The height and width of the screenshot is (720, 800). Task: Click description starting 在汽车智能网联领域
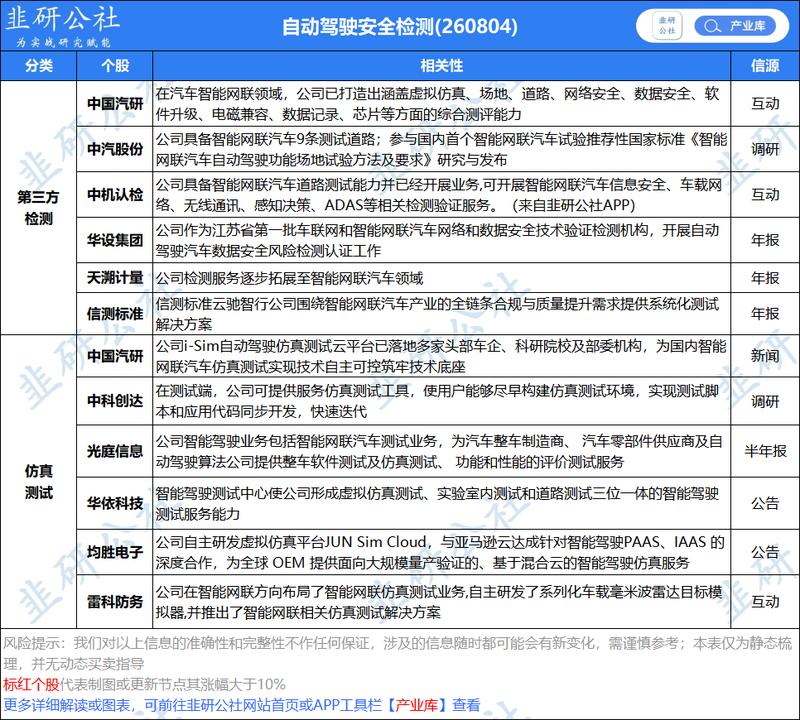438,104
